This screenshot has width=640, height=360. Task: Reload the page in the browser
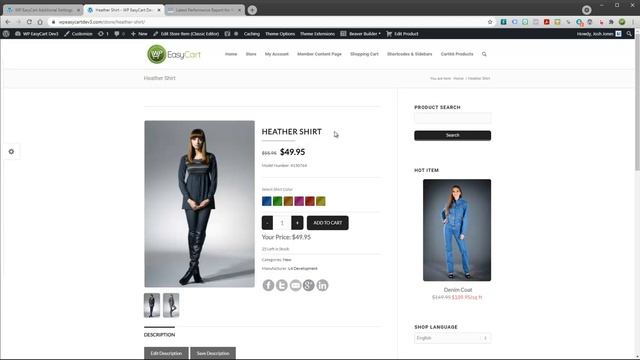(x=29, y=22)
